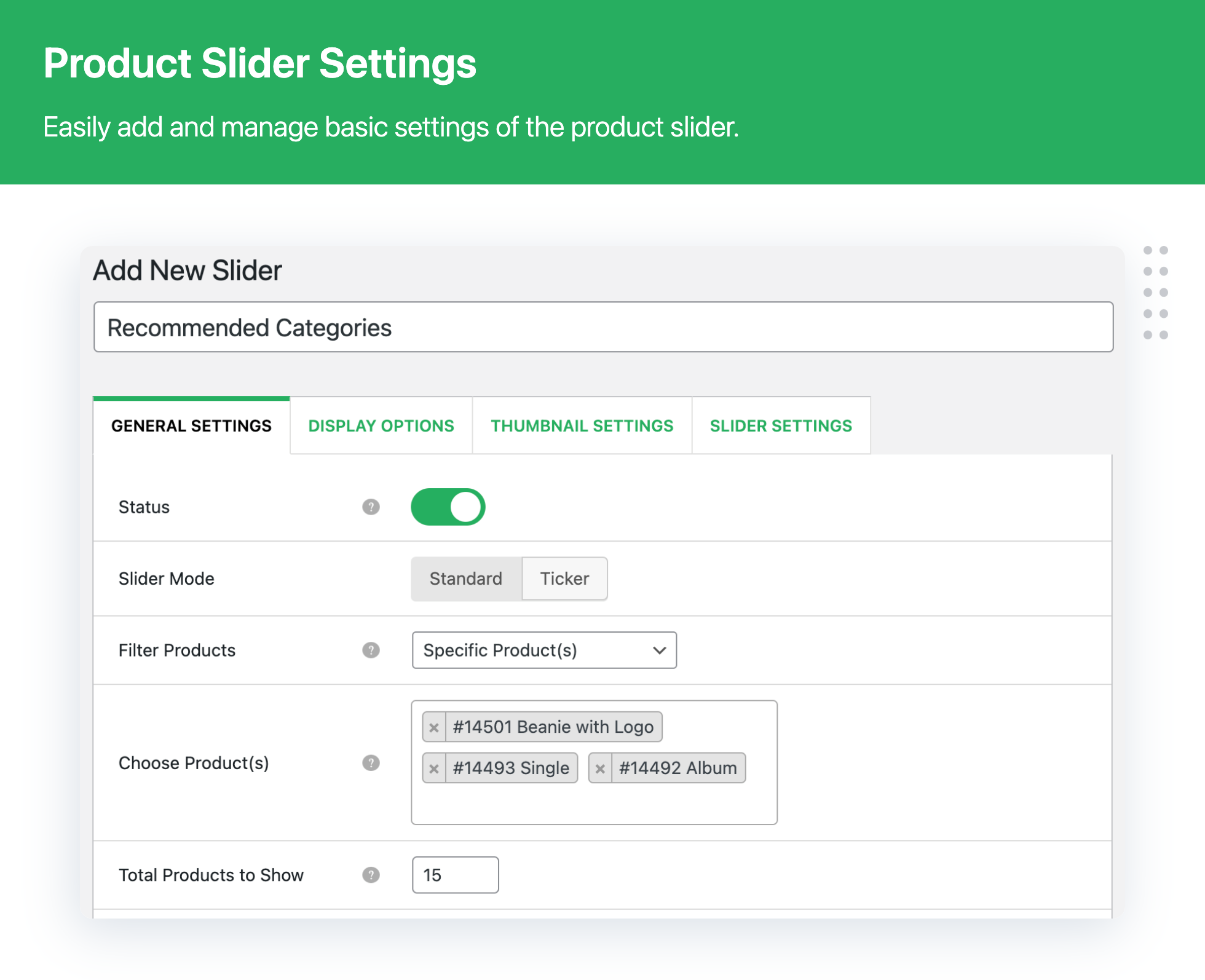
Task: Click the Total Products to Show label
Action: click(x=211, y=875)
